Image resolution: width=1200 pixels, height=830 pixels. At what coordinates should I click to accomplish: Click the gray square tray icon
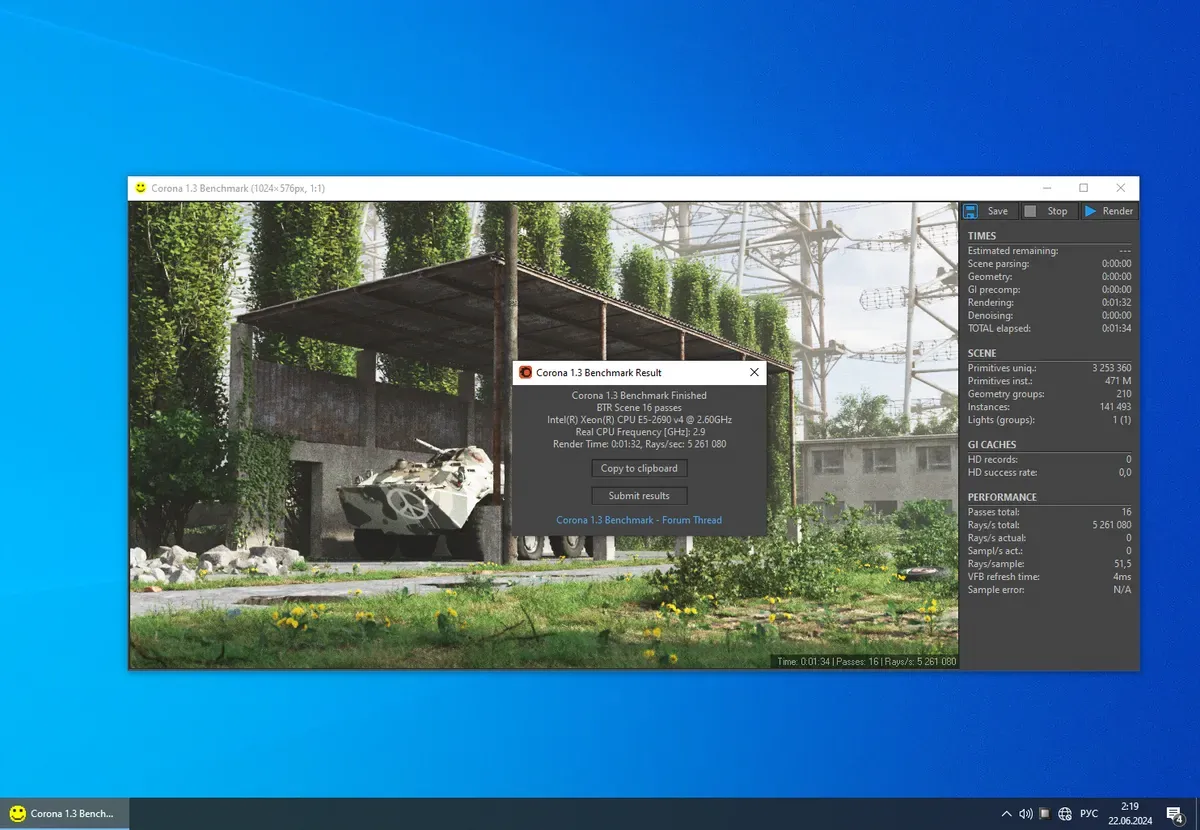(1044, 814)
